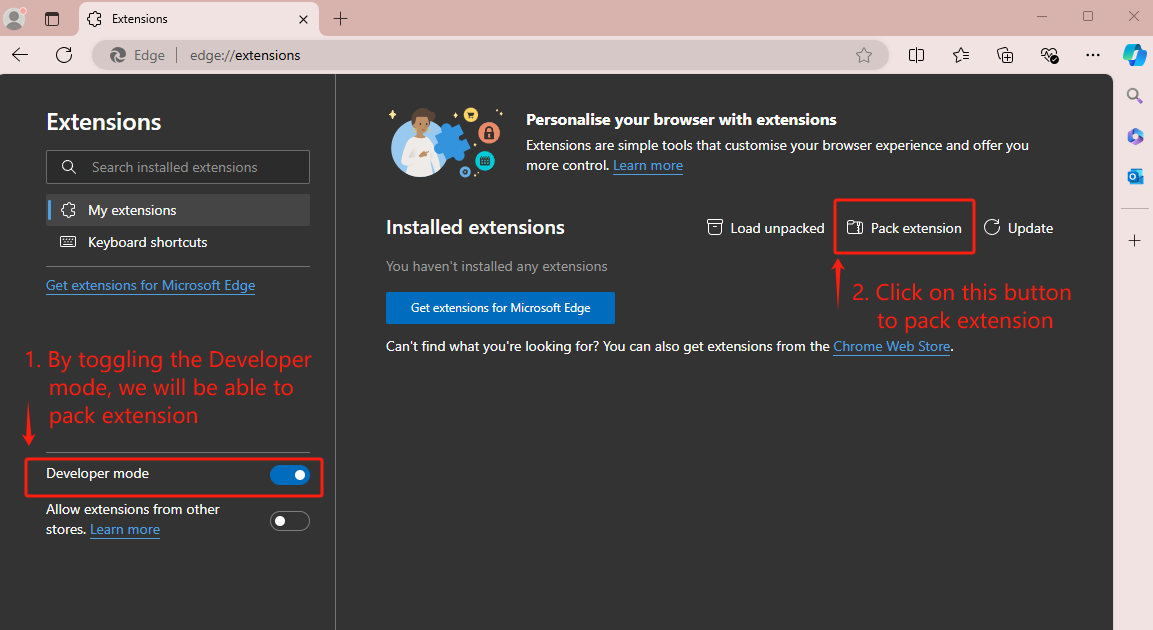Image resolution: width=1153 pixels, height=630 pixels.
Task: Open the Collections icon
Action: click(1005, 55)
